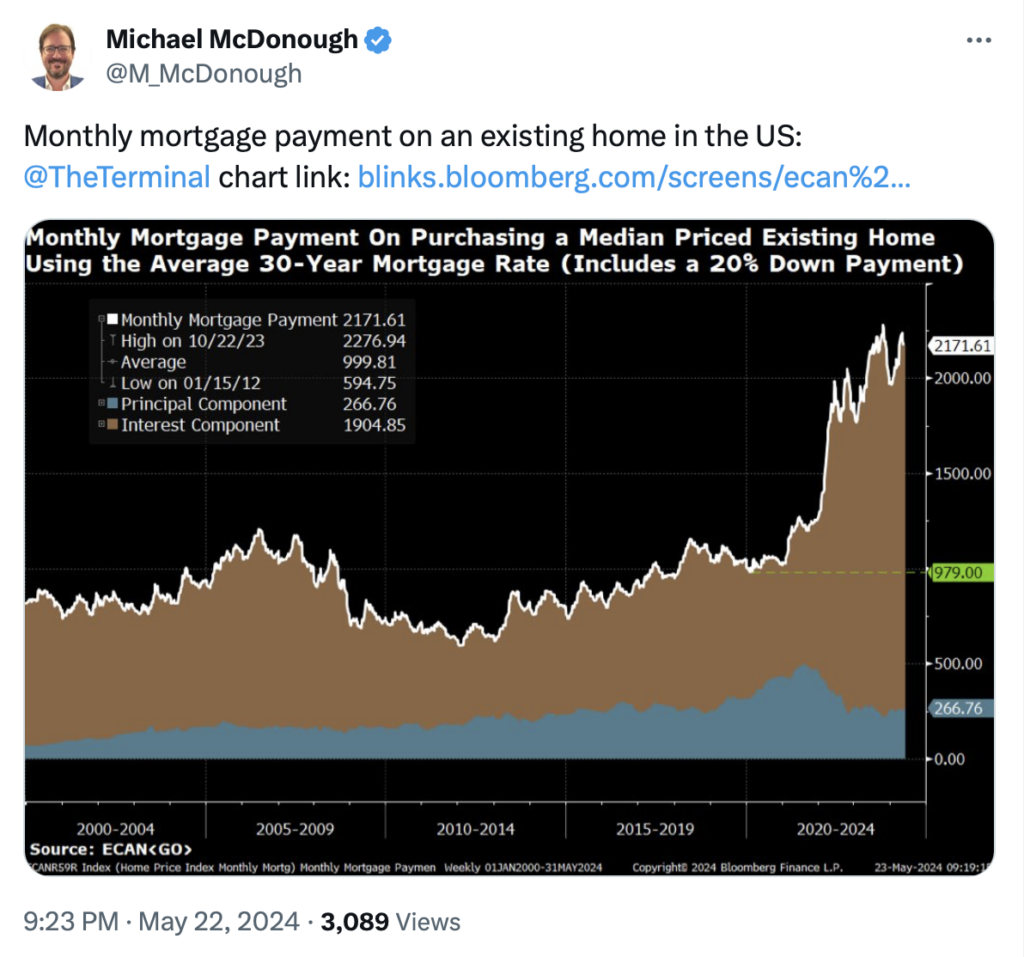This screenshot has width=1024, height=957.
Task: Click the 2171.61 last price axis label
Action: tap(962, 346)
